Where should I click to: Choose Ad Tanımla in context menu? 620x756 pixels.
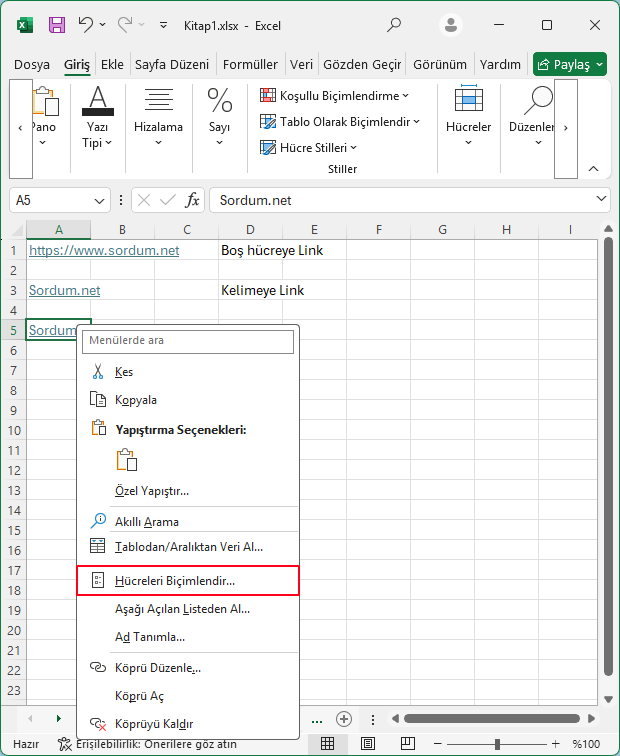[186, 637]
